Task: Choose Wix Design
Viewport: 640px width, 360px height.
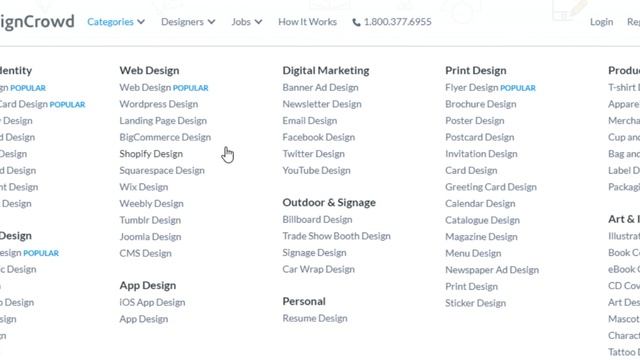Action: (x=144, y=187)
